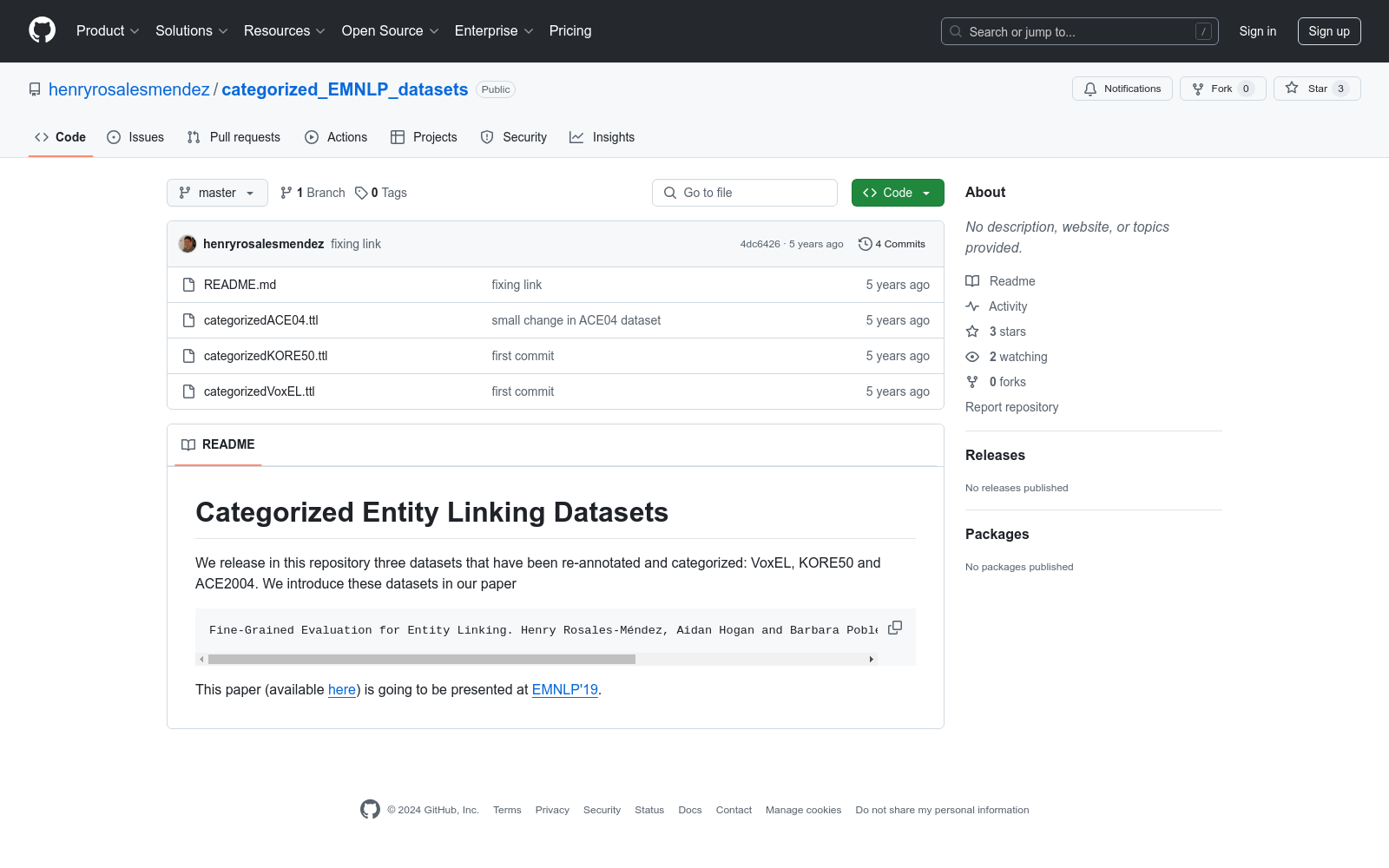This screenshot has width=1389, height=868.
Task: Focus the Go to file input
Action: click(x=745, y=193)
